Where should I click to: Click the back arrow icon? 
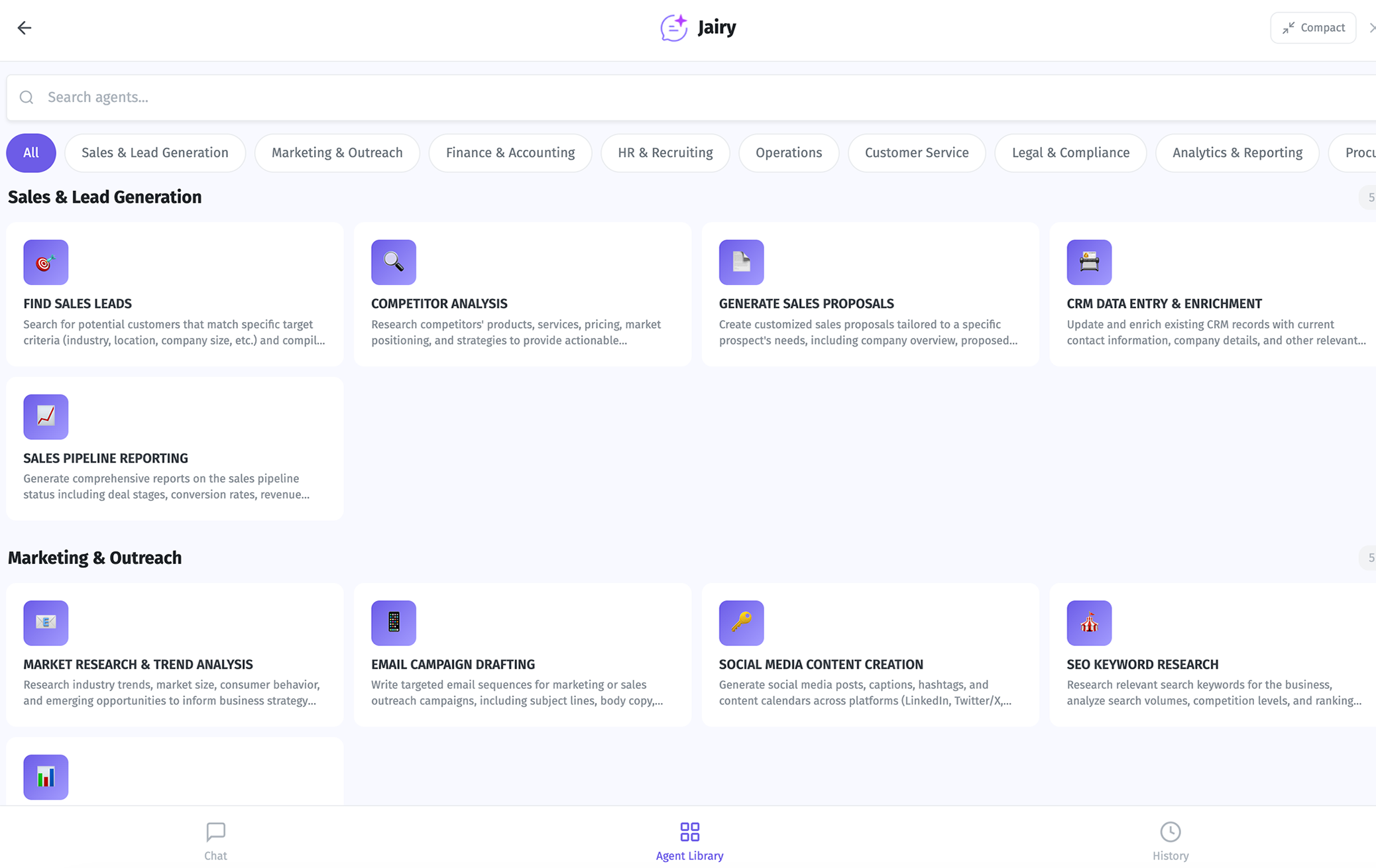(25, 28)
